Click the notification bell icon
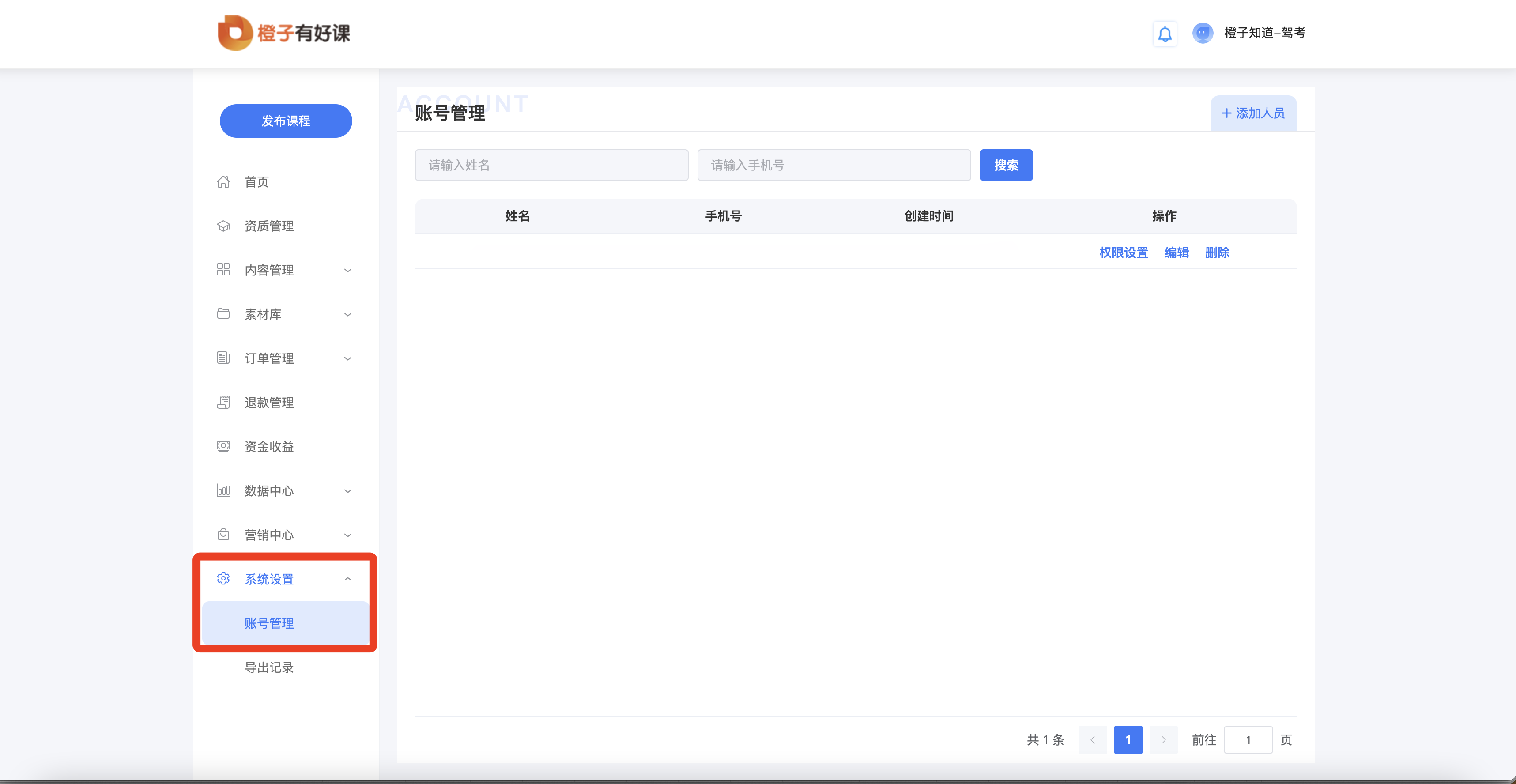Viewport: 1516px width, 784px height. [x=1165, y=34]
